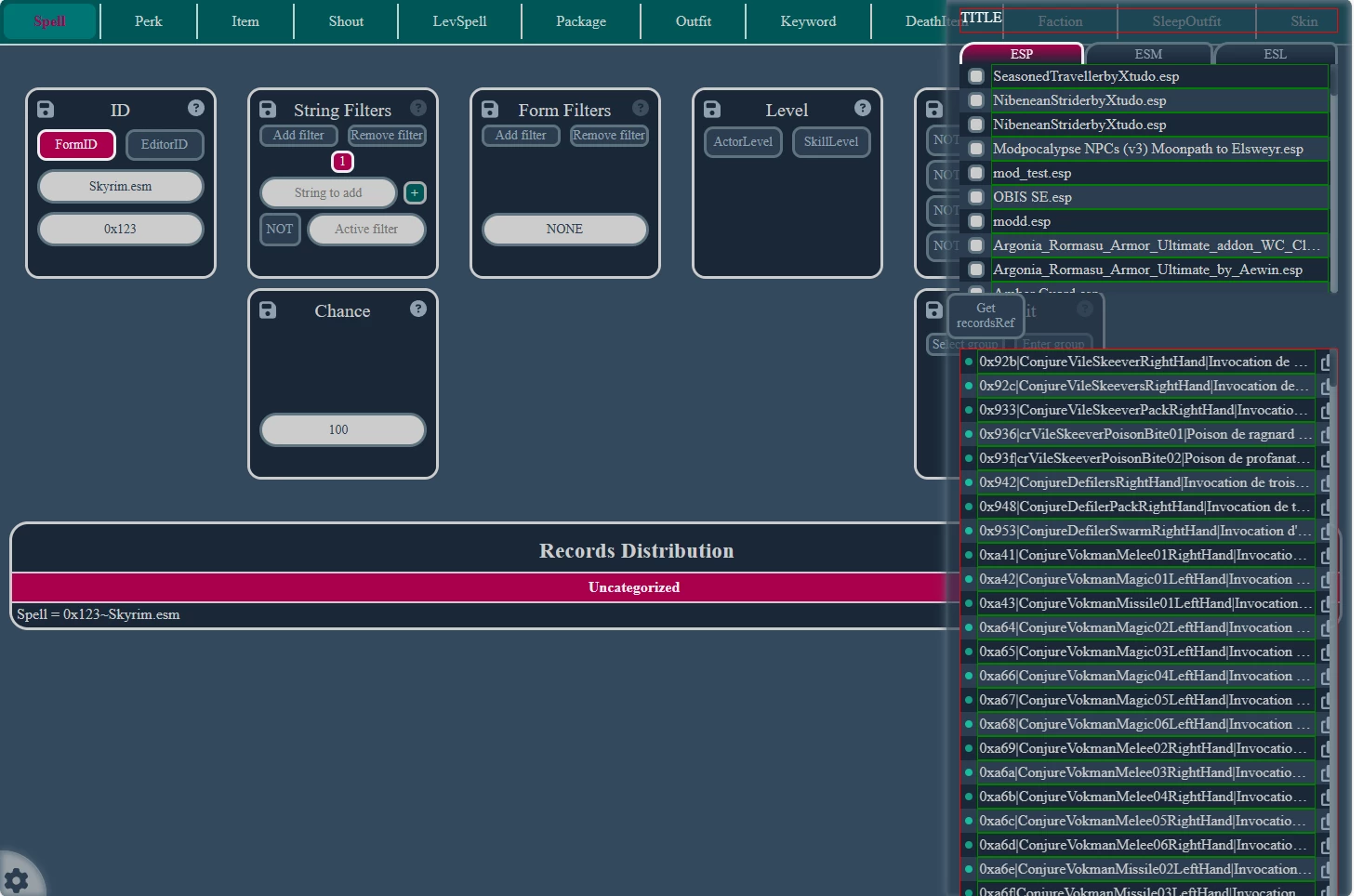Copy the 0xa66 ConjureVokmanMagic04LeftHand record
This screenshot has width=1363, height=896.
click(1326, 677)
